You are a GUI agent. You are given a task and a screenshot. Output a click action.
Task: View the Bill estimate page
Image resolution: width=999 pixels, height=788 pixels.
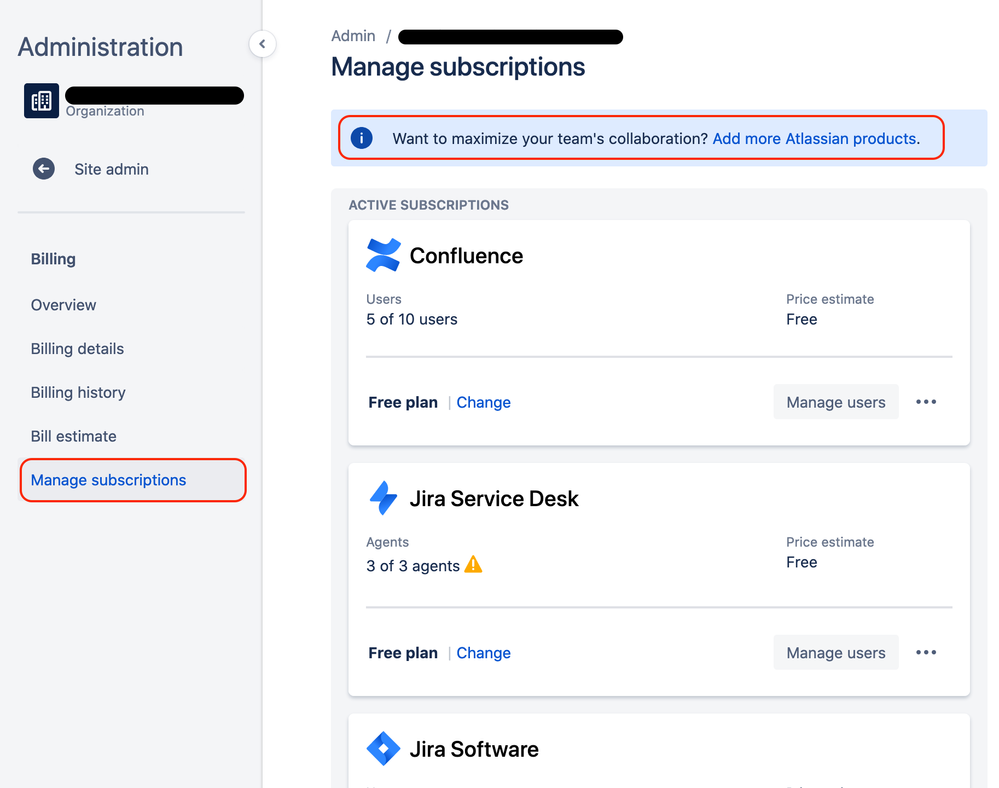tap(74, 436)
